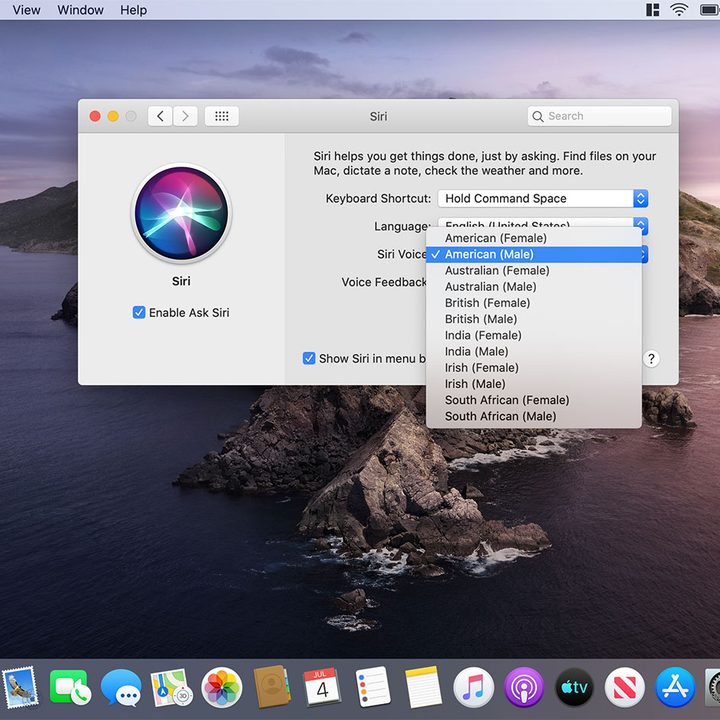The image size is (720, 720).
Task: Pick Australian (Male) voice
Action: 534,287
